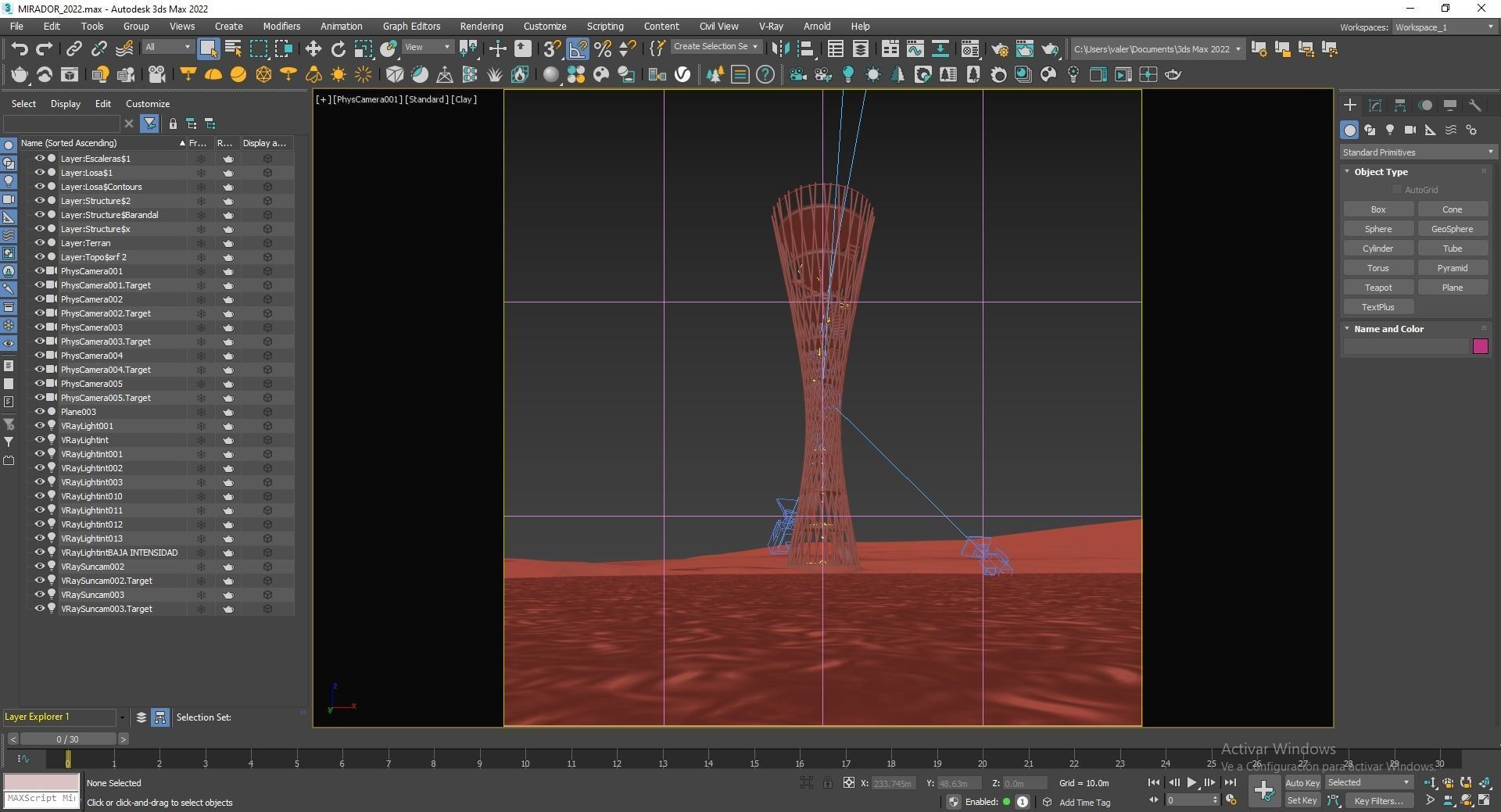Play the animation

coord(1191,782)
